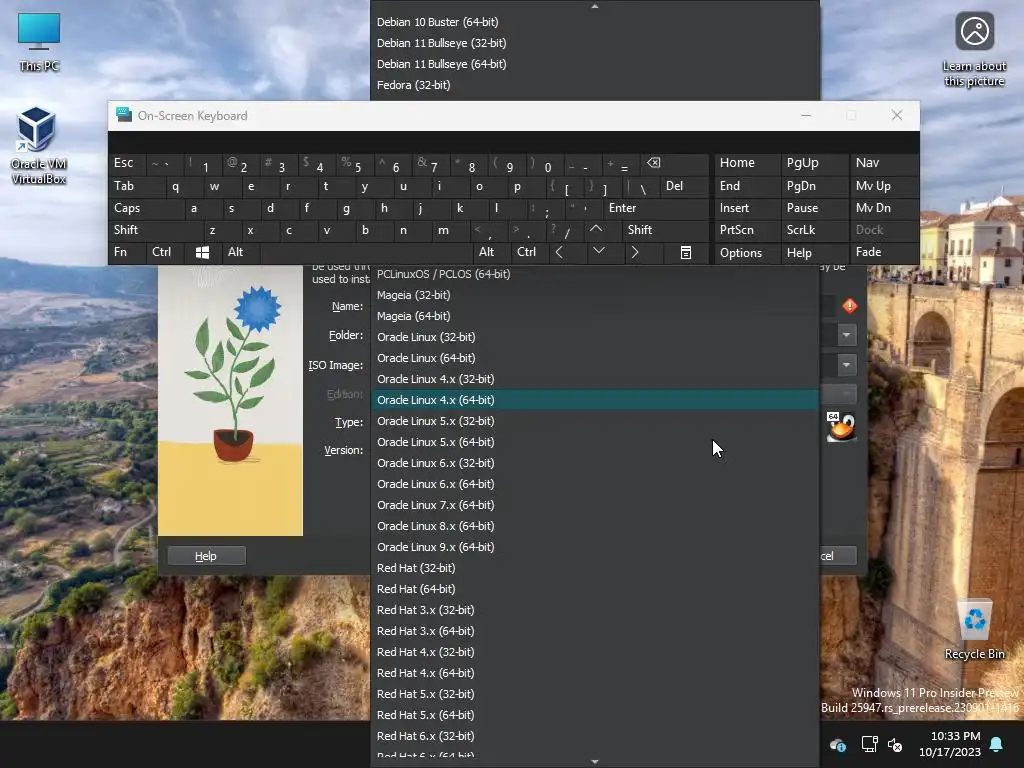1024x768 pixels.
Task: Select Debian 10 Buster (64-bit) entry
Action: pyautogui.click(x=594, y=22)
